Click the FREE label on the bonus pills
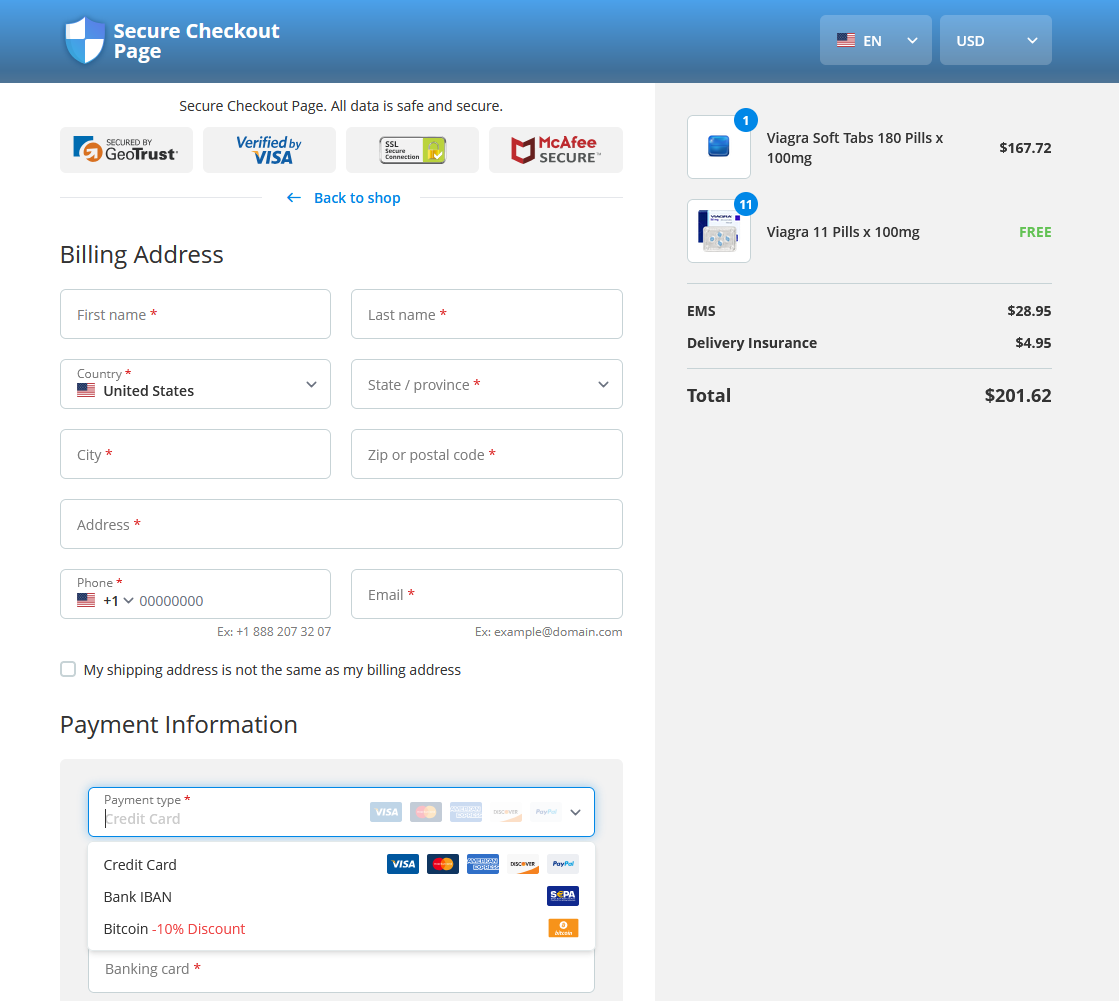The height and width of the screenshot is (1001, 1119). pyautogui.click(x=1035, y=232)
